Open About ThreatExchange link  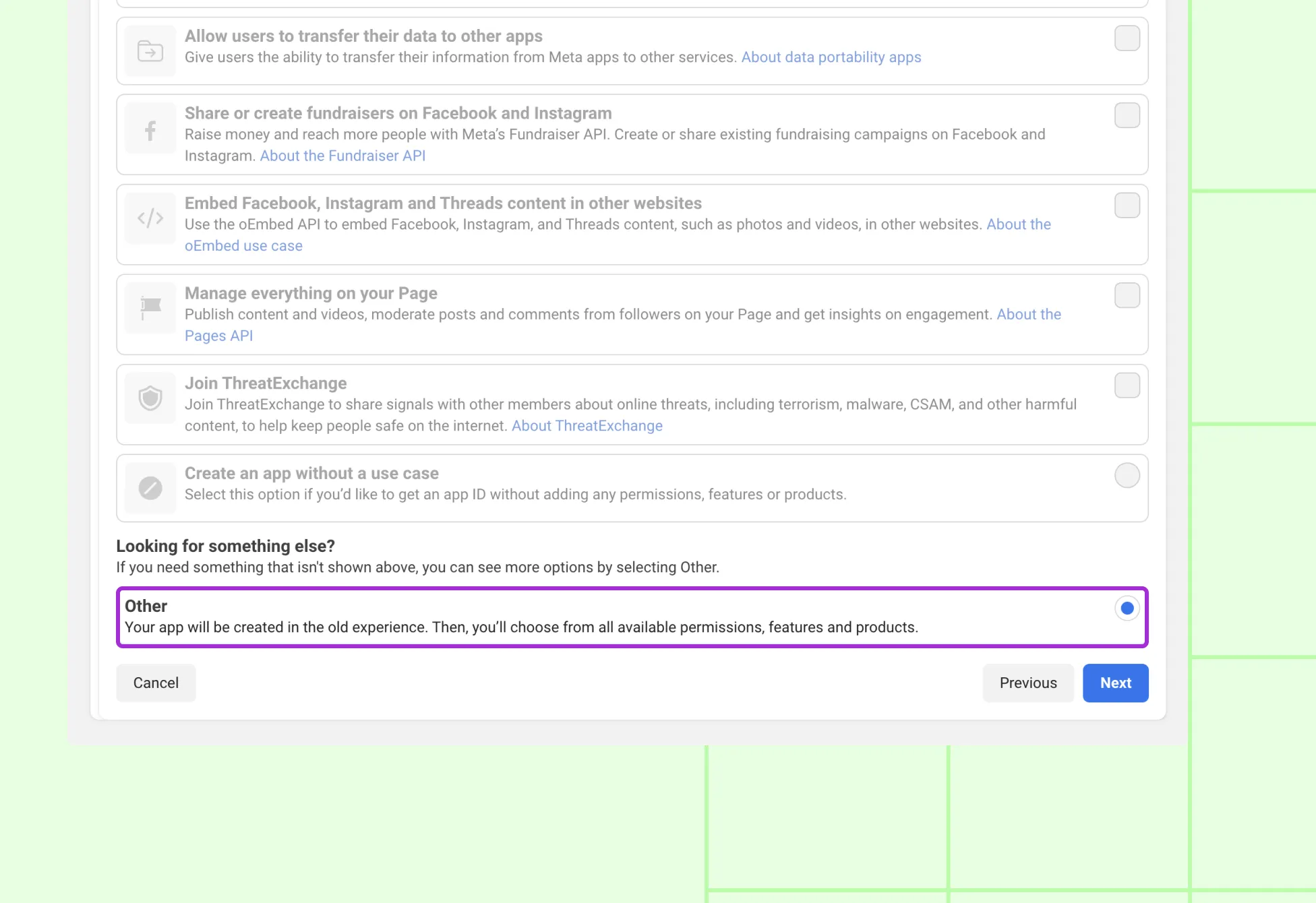[x=587, y=426]
